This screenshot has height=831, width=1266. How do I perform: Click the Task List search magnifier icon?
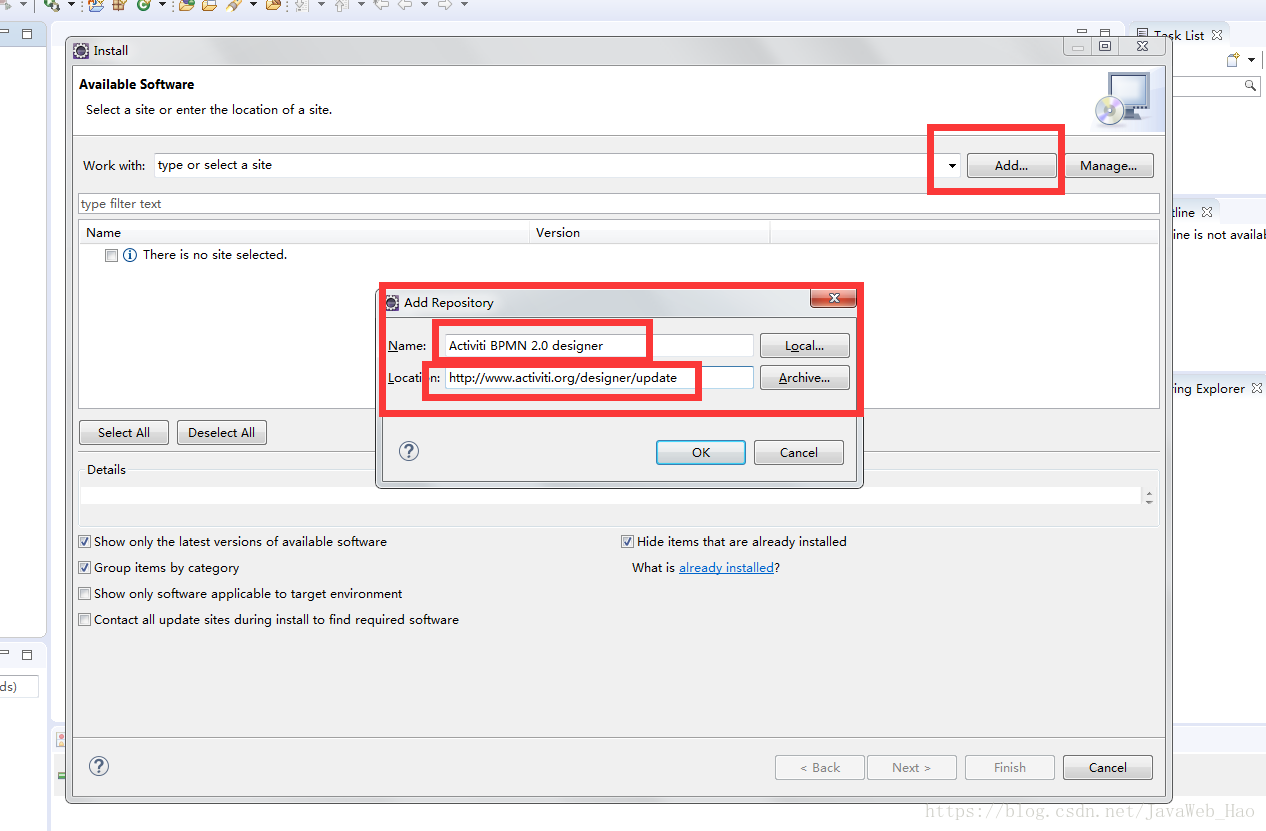[1250, 86]
